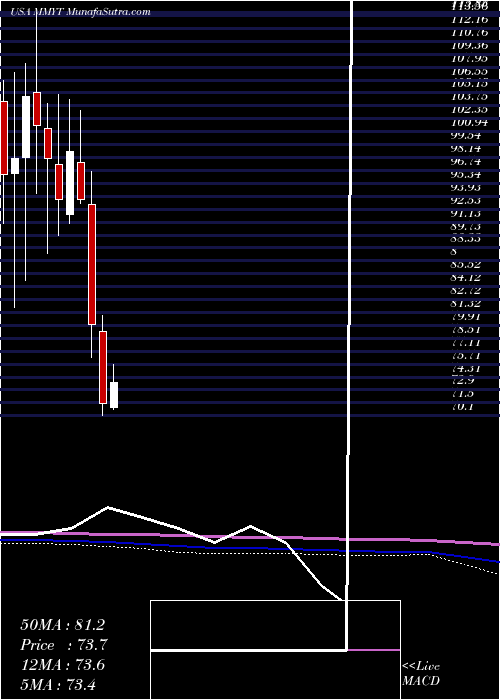Screen dimensions: 500x700
Task: Click the 5MA : 73.4 readout
Action: click(59, 684)
